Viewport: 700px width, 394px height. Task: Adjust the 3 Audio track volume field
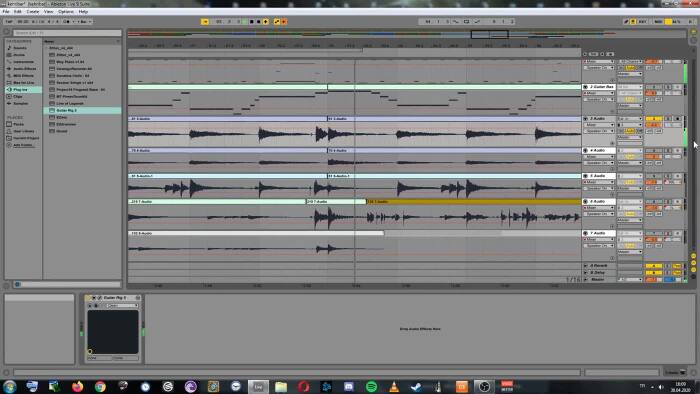click(654, 125)
